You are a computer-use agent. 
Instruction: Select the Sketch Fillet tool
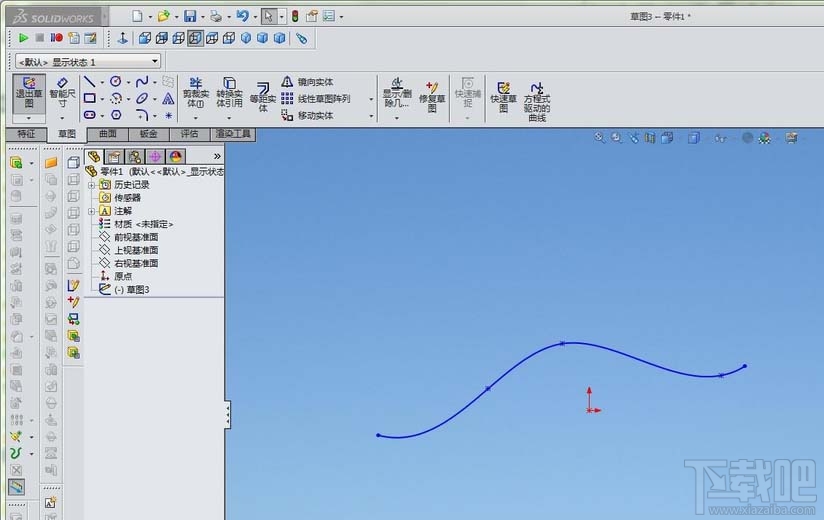pos(142,115)
